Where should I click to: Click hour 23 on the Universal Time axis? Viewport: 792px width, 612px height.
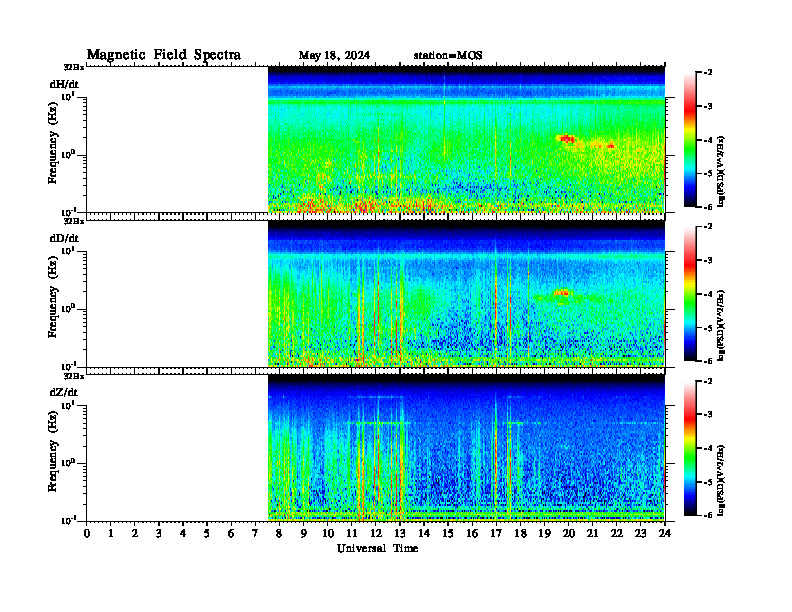tap(640, 534)
